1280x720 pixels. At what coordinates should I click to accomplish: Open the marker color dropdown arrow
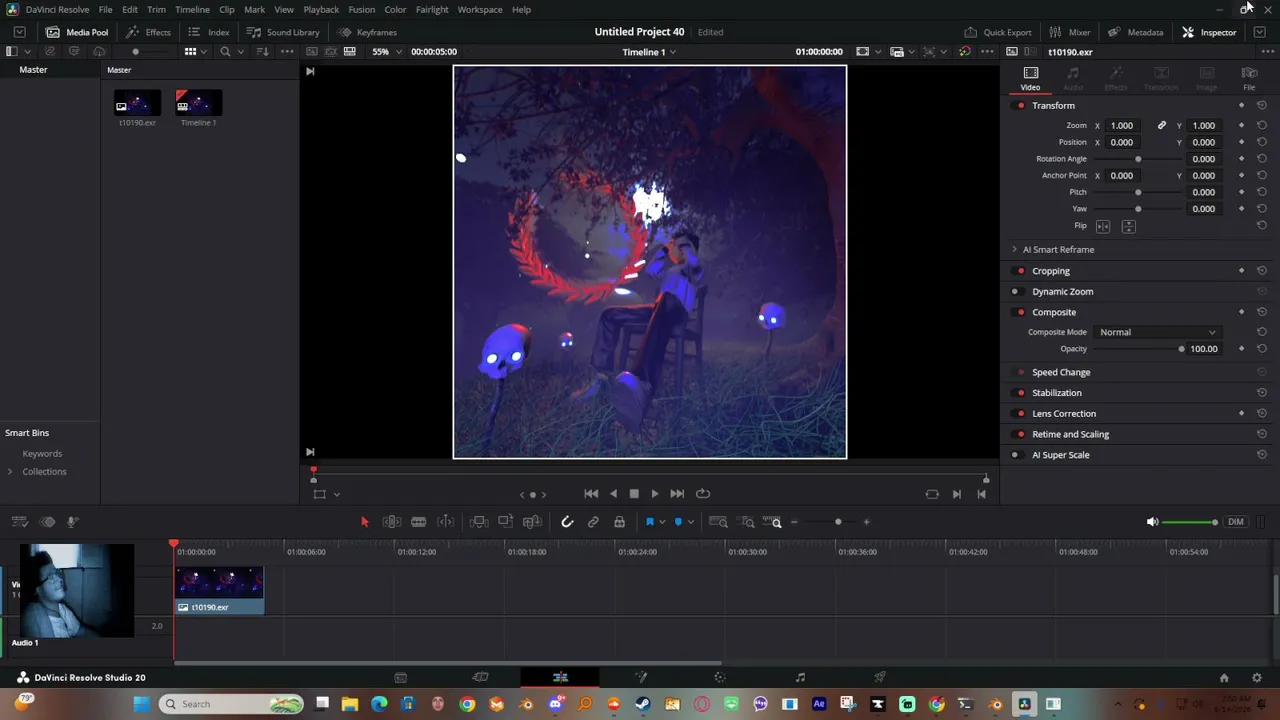click(690, 522)
